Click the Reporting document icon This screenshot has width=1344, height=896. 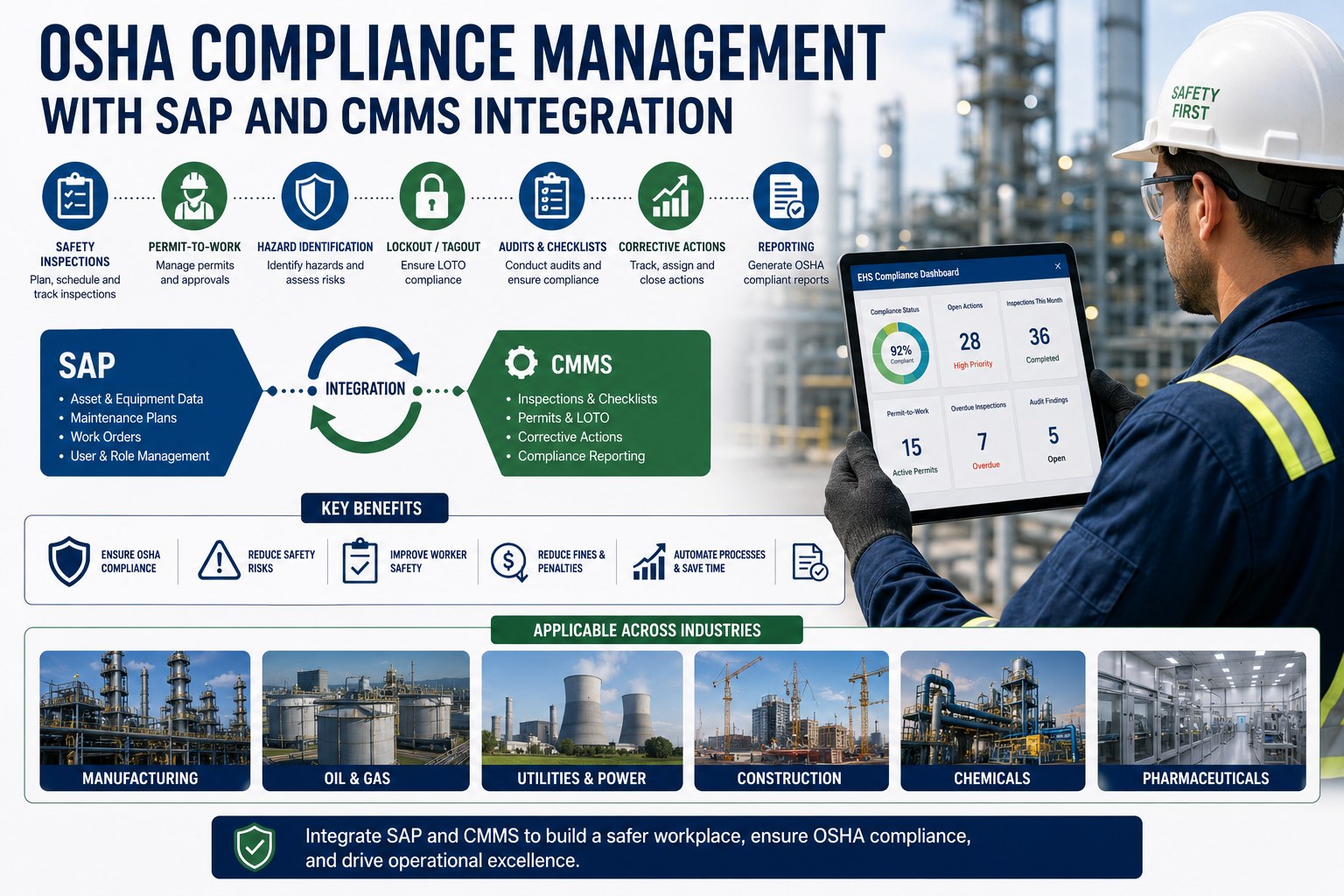coord(786,195)
